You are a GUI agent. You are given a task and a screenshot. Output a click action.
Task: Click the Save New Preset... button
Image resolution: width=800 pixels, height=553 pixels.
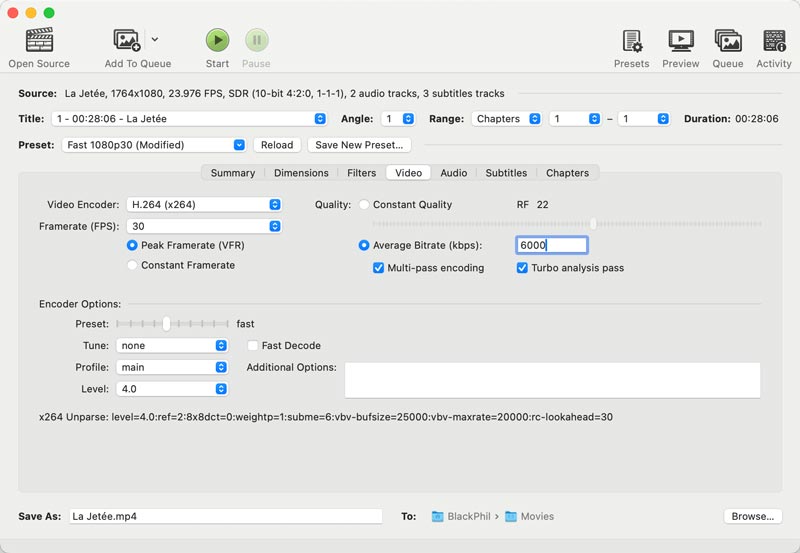pyautogui.click(x=345, y=145)
